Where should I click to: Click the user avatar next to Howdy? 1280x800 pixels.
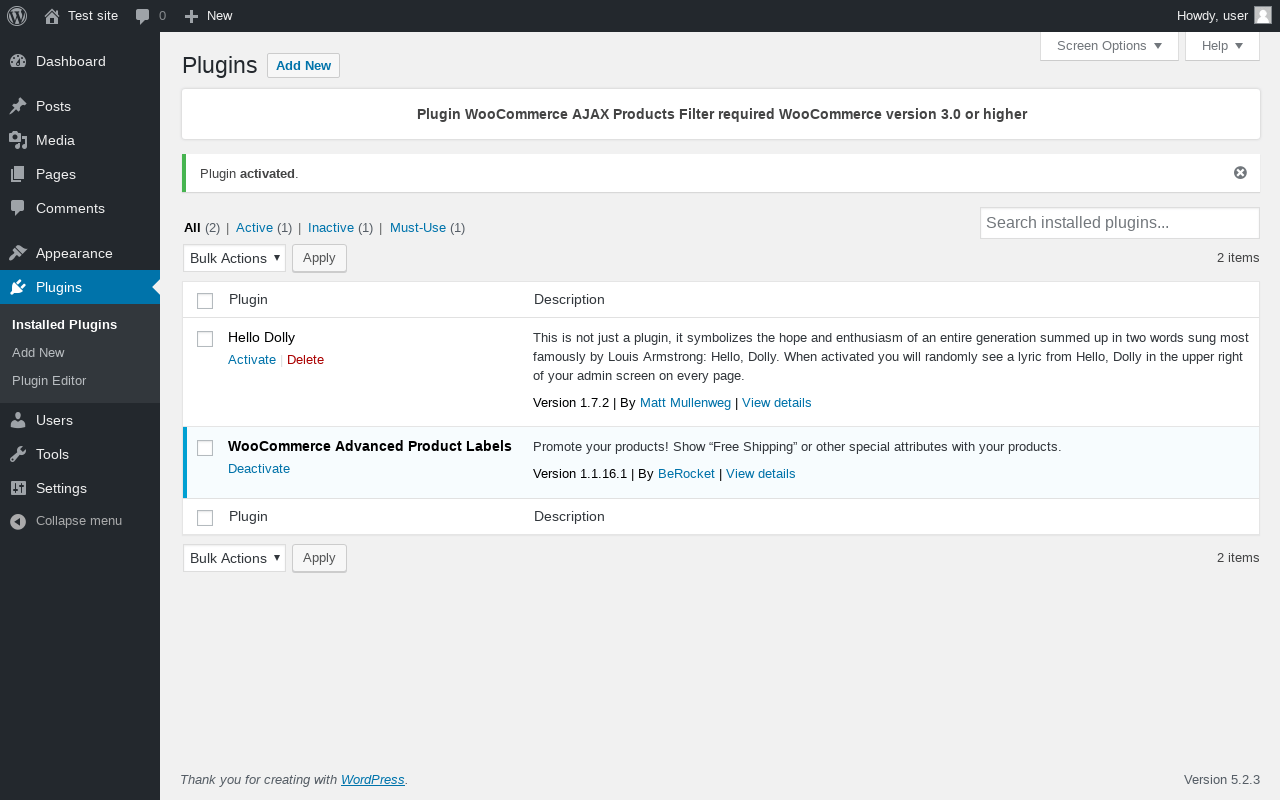(1263, 15)
